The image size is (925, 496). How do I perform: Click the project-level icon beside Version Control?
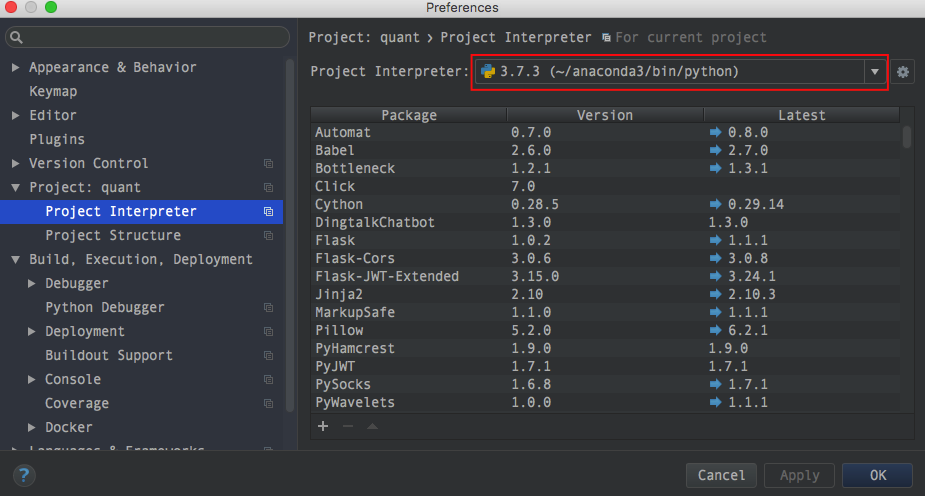(x=268, y=164)
